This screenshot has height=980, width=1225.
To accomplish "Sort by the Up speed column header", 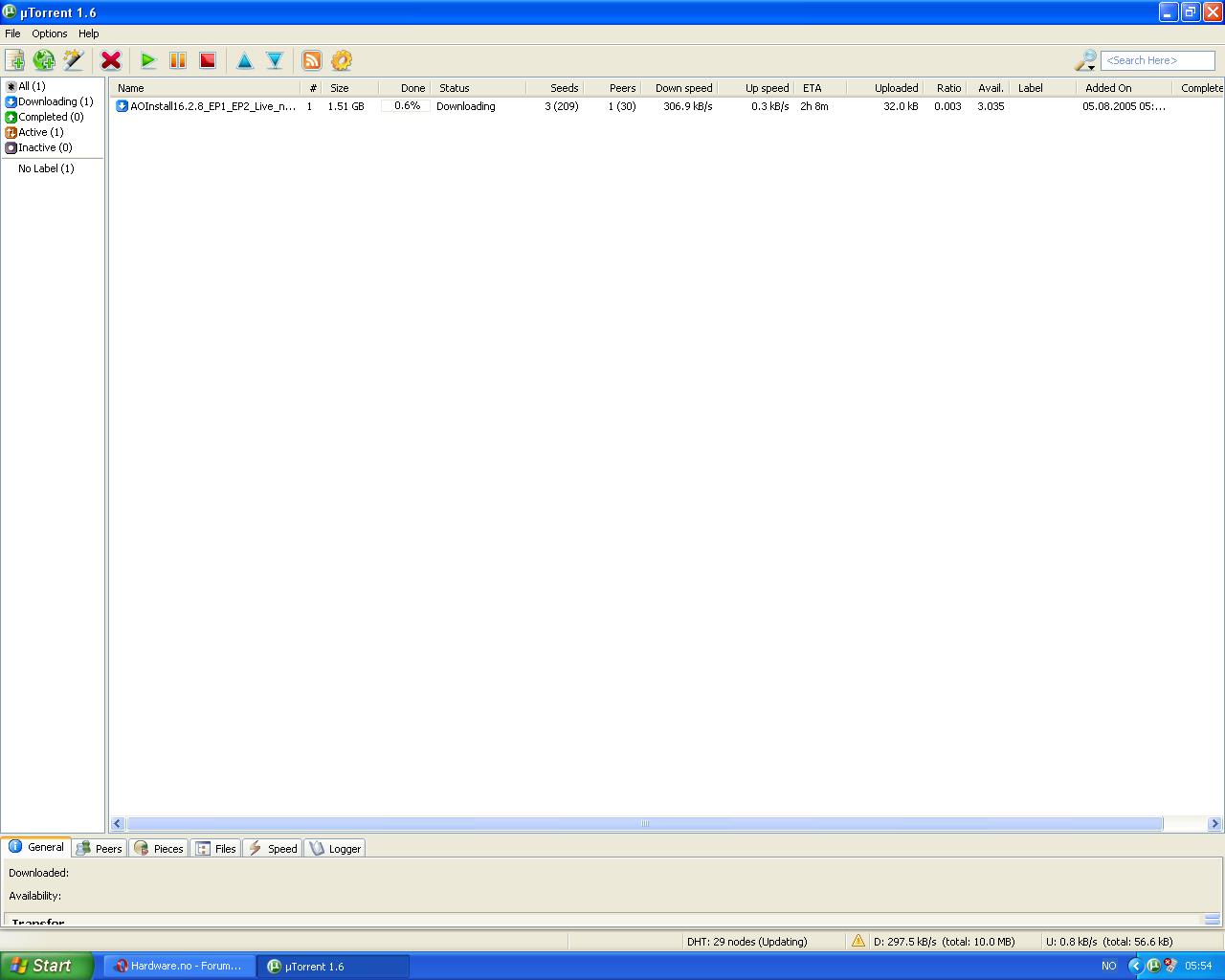I will point(756,88).
